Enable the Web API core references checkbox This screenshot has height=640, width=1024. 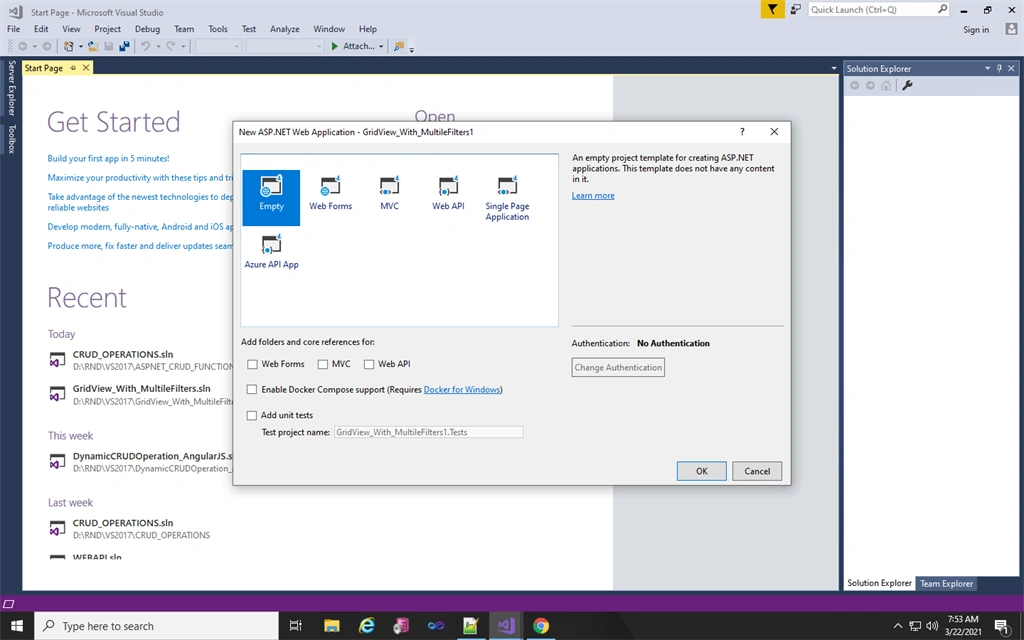coord(369,364)
